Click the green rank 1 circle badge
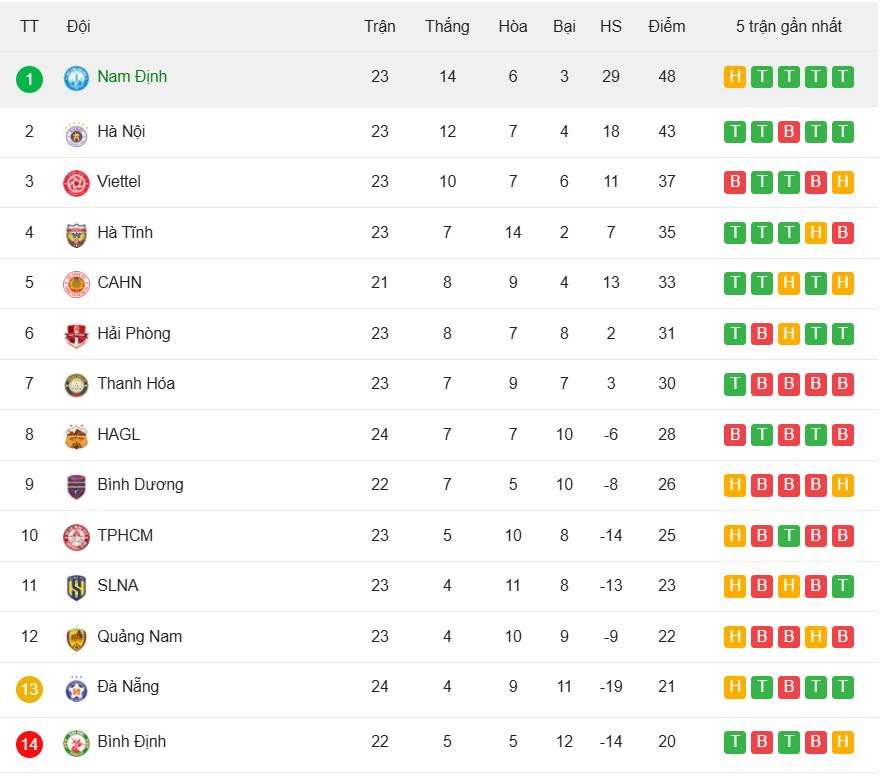This screenshot has width=881, height=777. [29, 79]
